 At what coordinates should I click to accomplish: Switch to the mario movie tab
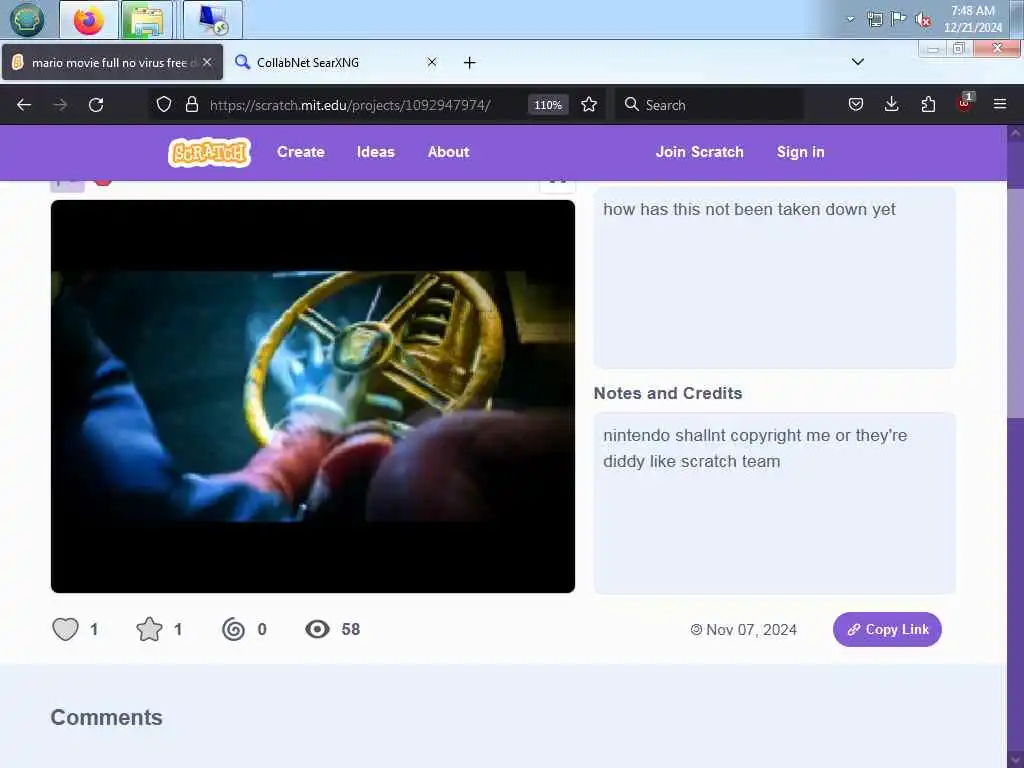[x=112, y=63]
